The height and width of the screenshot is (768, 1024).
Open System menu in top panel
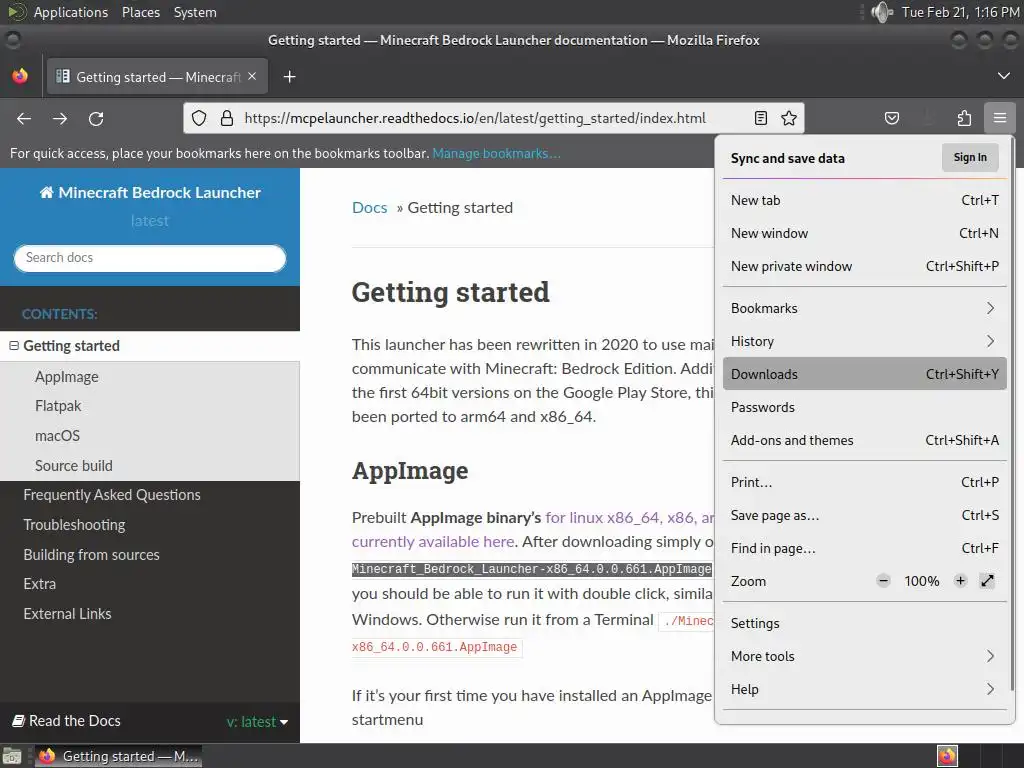click(x=195, y=12)
